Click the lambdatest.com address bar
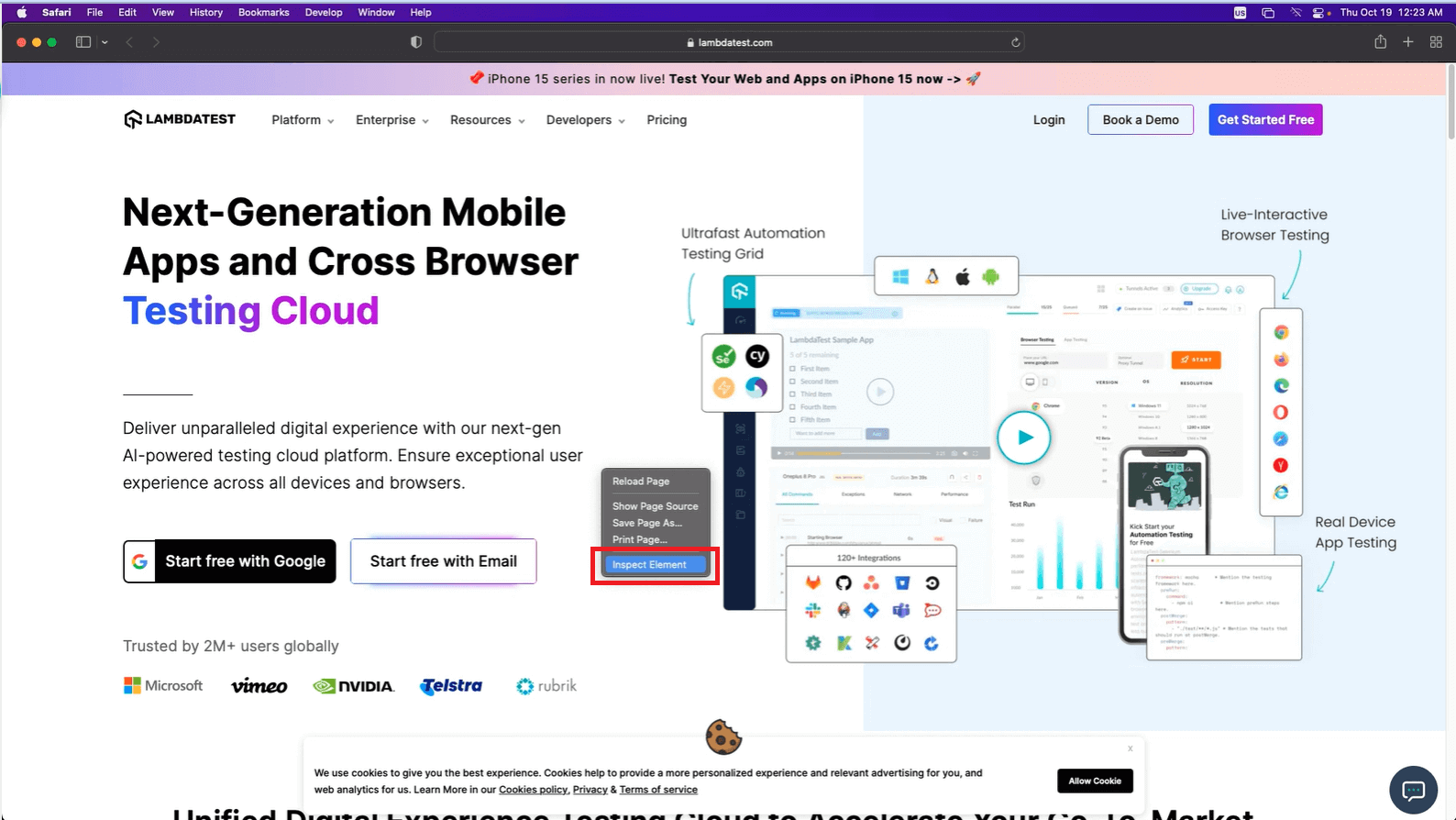 click(729, 42)
